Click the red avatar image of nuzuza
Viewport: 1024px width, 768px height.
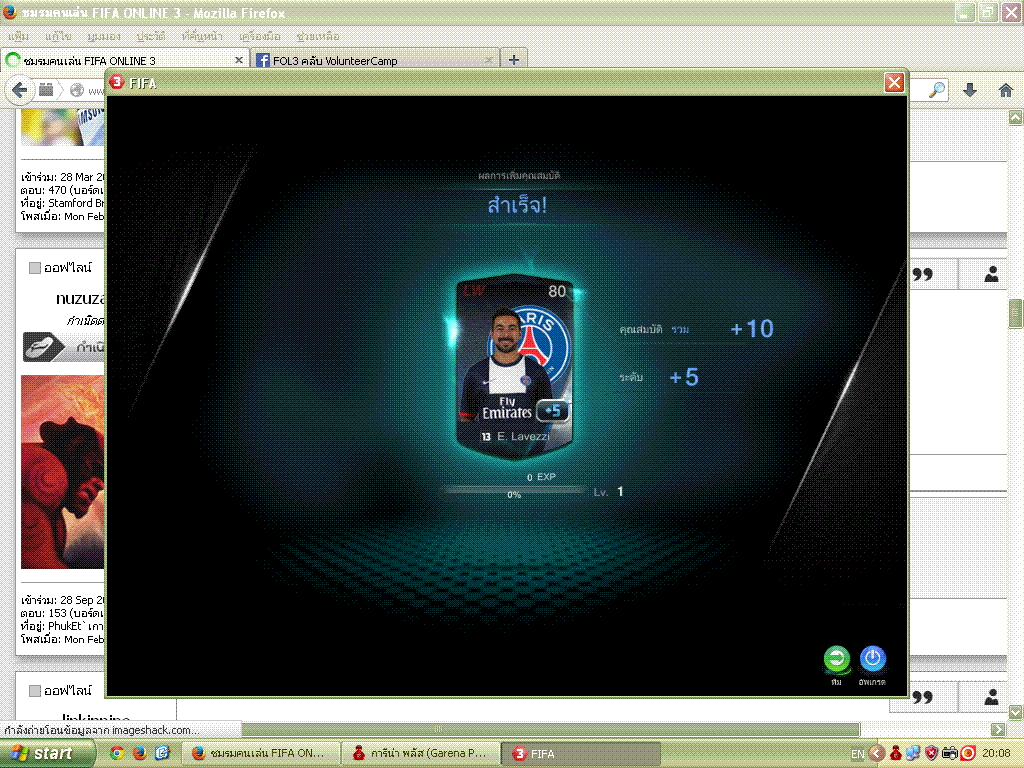(63, 472)
